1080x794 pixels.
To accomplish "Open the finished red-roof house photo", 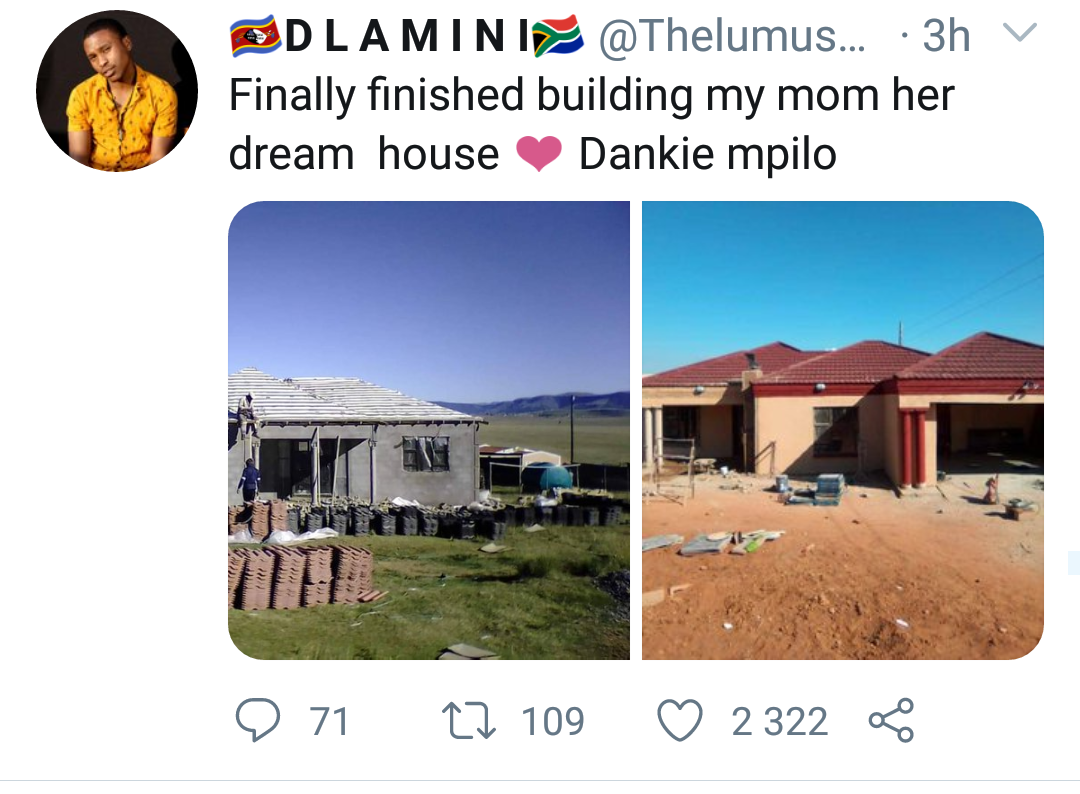I will pyautogui.click(x=842, y=430).
